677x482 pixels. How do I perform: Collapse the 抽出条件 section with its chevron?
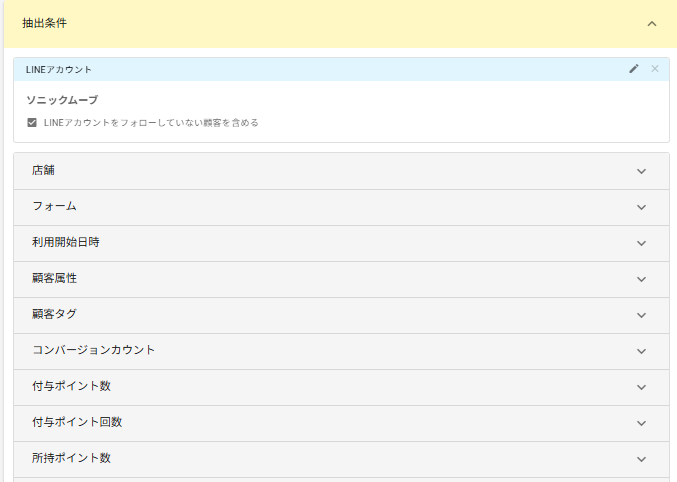pyautogui.click(x=652, y=23)
